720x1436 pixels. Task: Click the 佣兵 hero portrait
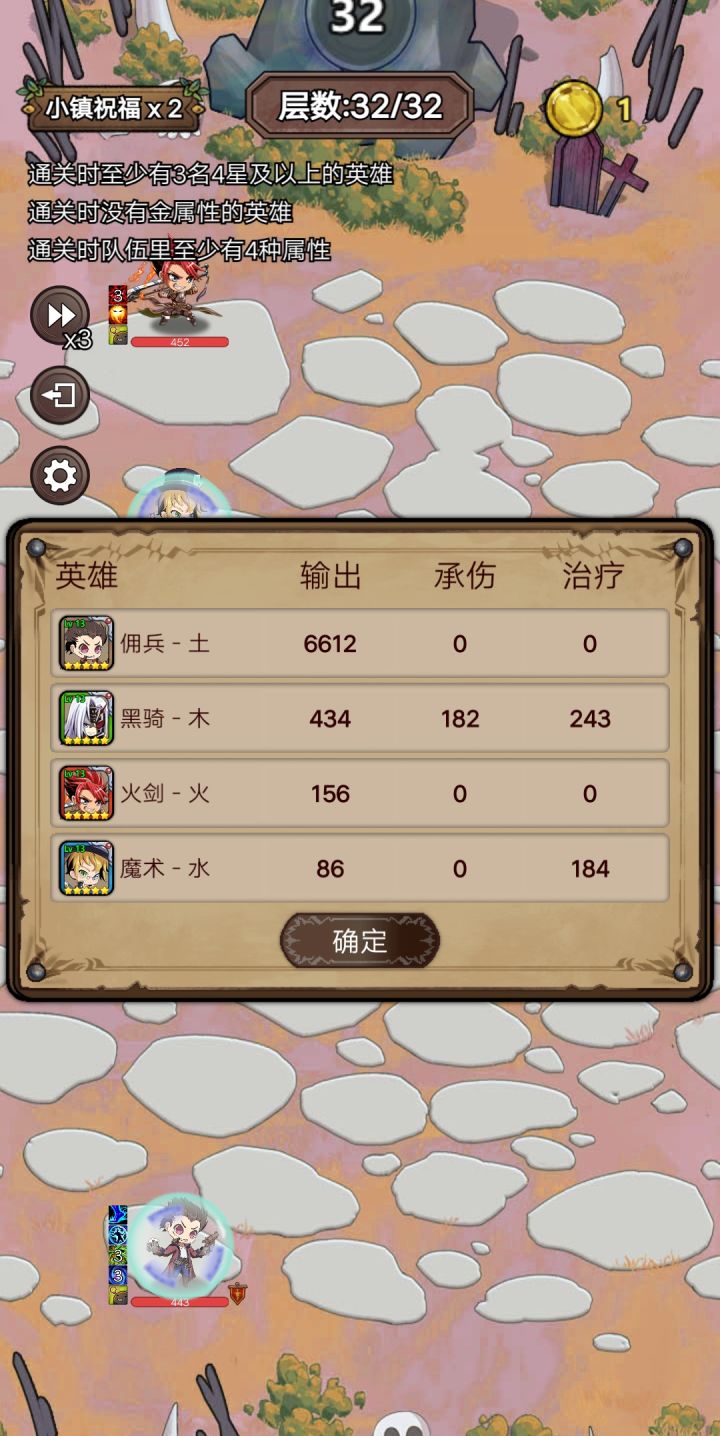pyautogui.click(x=87, y=643)
